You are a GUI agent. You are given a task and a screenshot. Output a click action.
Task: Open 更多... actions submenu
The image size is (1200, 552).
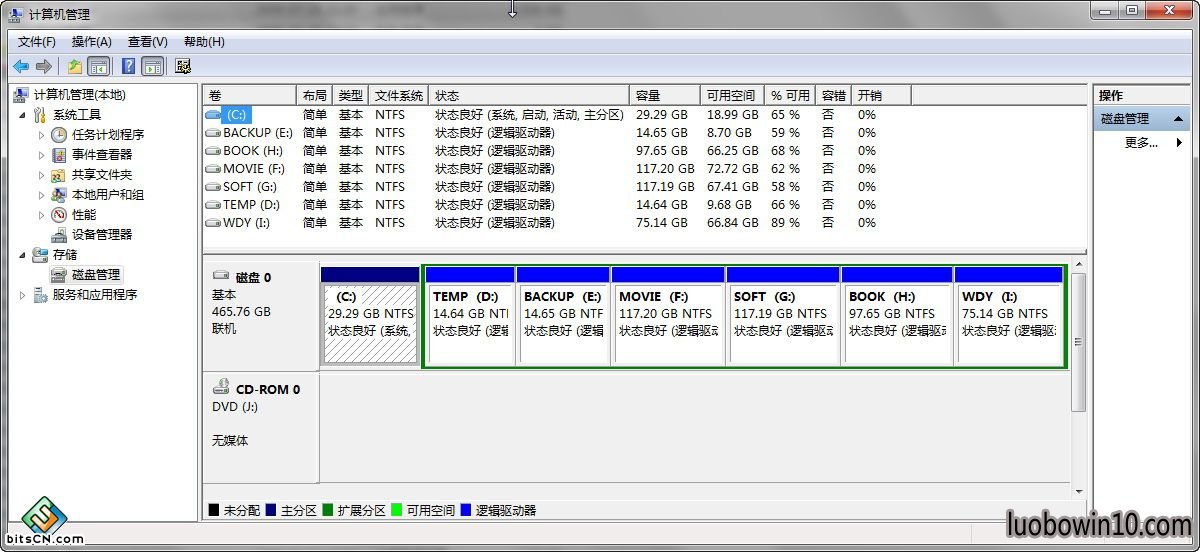point(1142,143)
